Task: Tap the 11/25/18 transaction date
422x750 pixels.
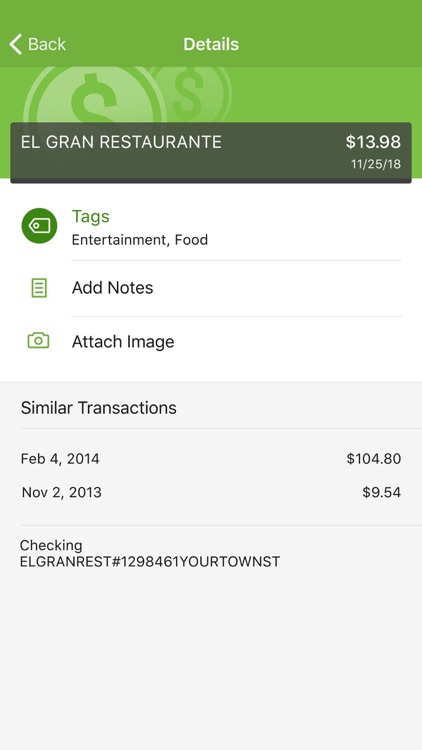Action: point(376,164)
